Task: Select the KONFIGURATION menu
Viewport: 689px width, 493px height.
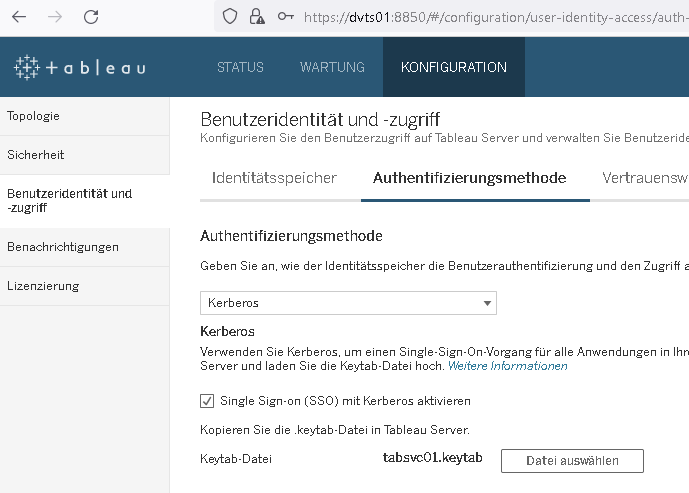Action: (x=453, y=68)
